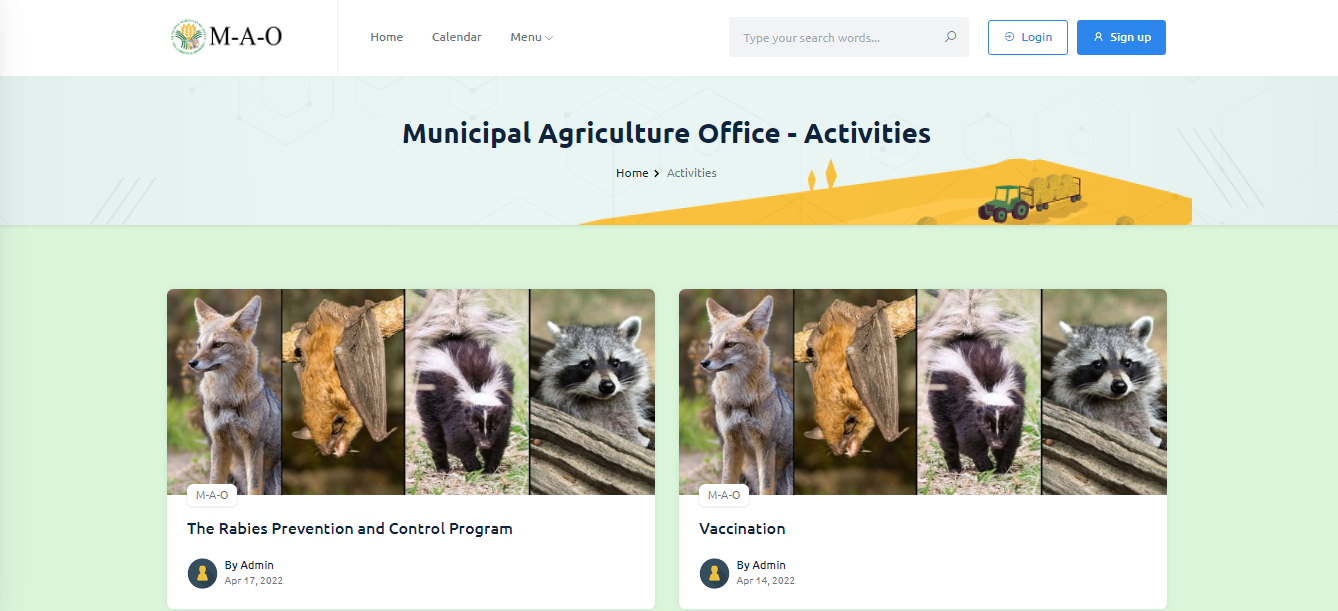Click the person icon inside the Sign up button

point(1096,37)
